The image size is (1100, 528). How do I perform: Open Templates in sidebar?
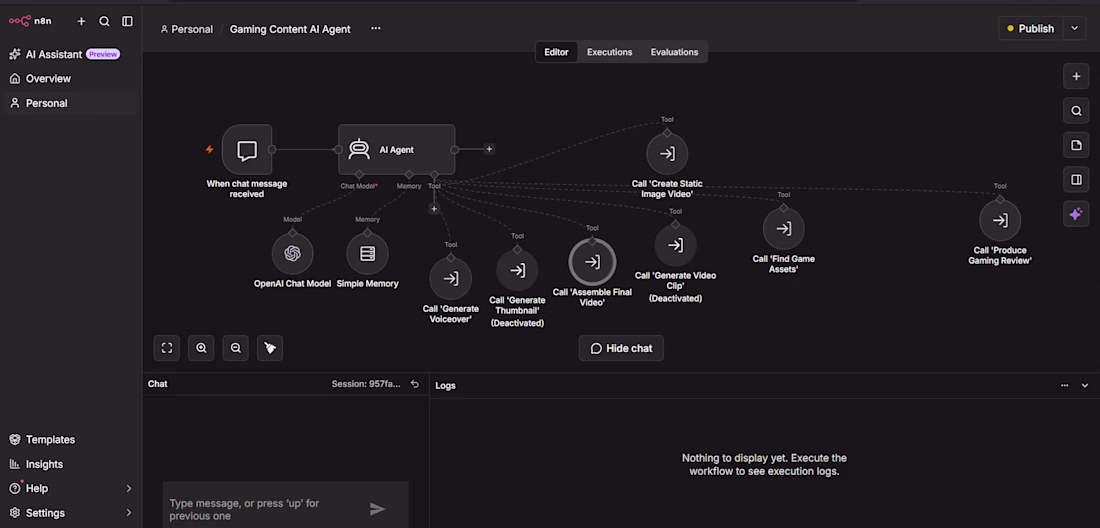[x=51, y=440]
